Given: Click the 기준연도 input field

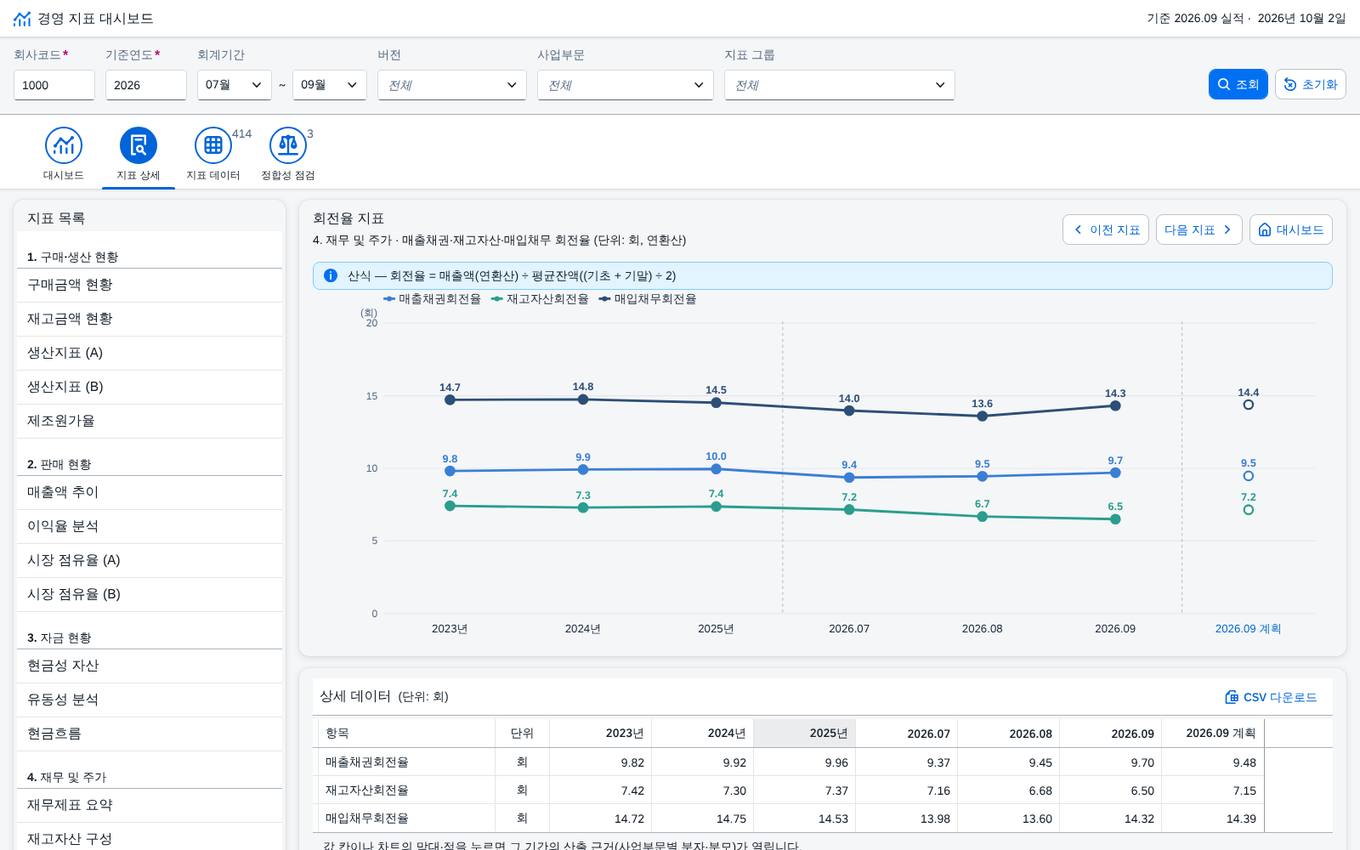Looking at the screenshot, I should [x=146, y=85].
